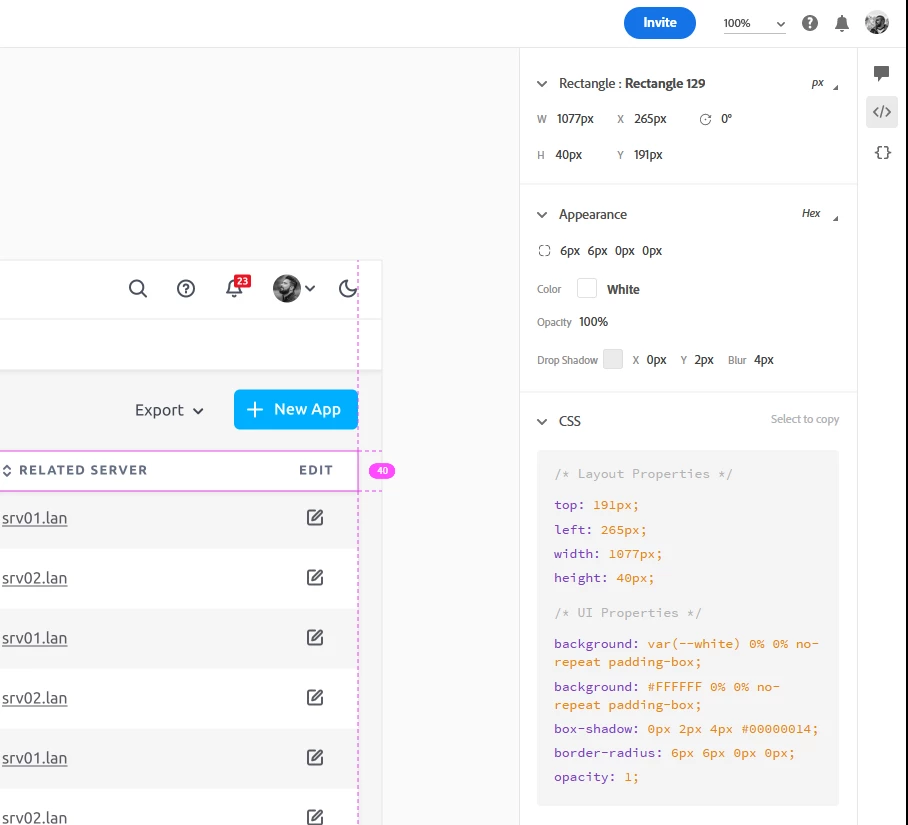Open the user profile avatar in top right
The image size is (908, 825).
[x=876, y=23]
